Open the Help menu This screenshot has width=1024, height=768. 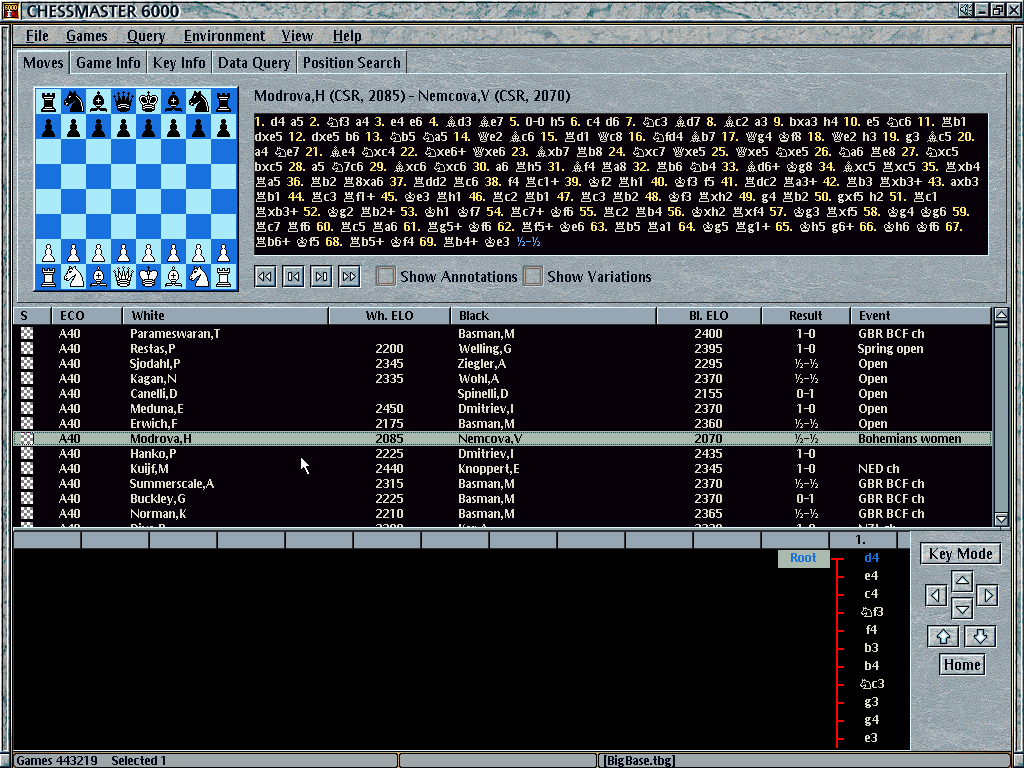(347, 36)
